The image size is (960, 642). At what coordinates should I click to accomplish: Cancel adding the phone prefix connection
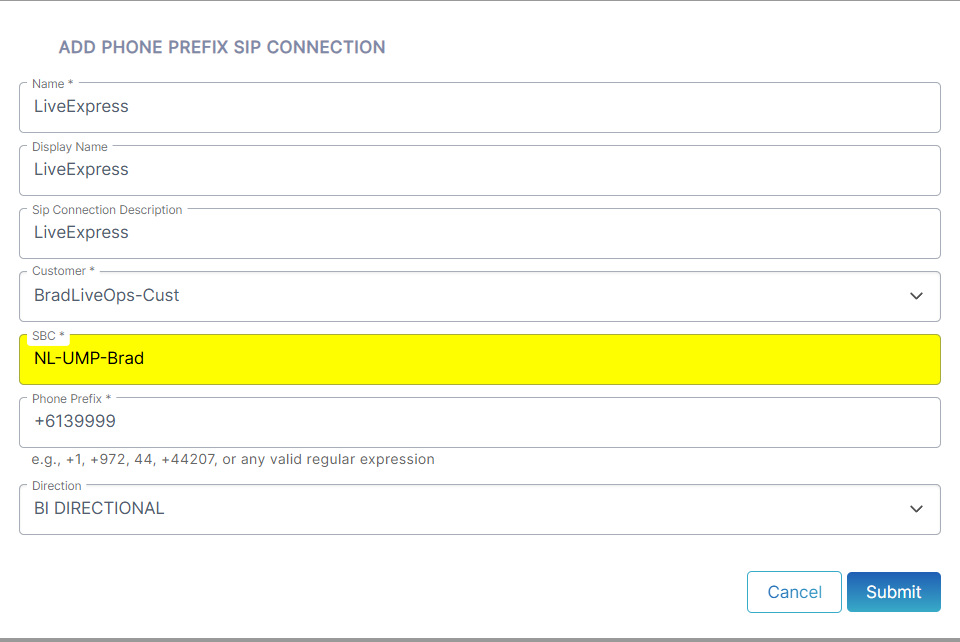(794, 592)
